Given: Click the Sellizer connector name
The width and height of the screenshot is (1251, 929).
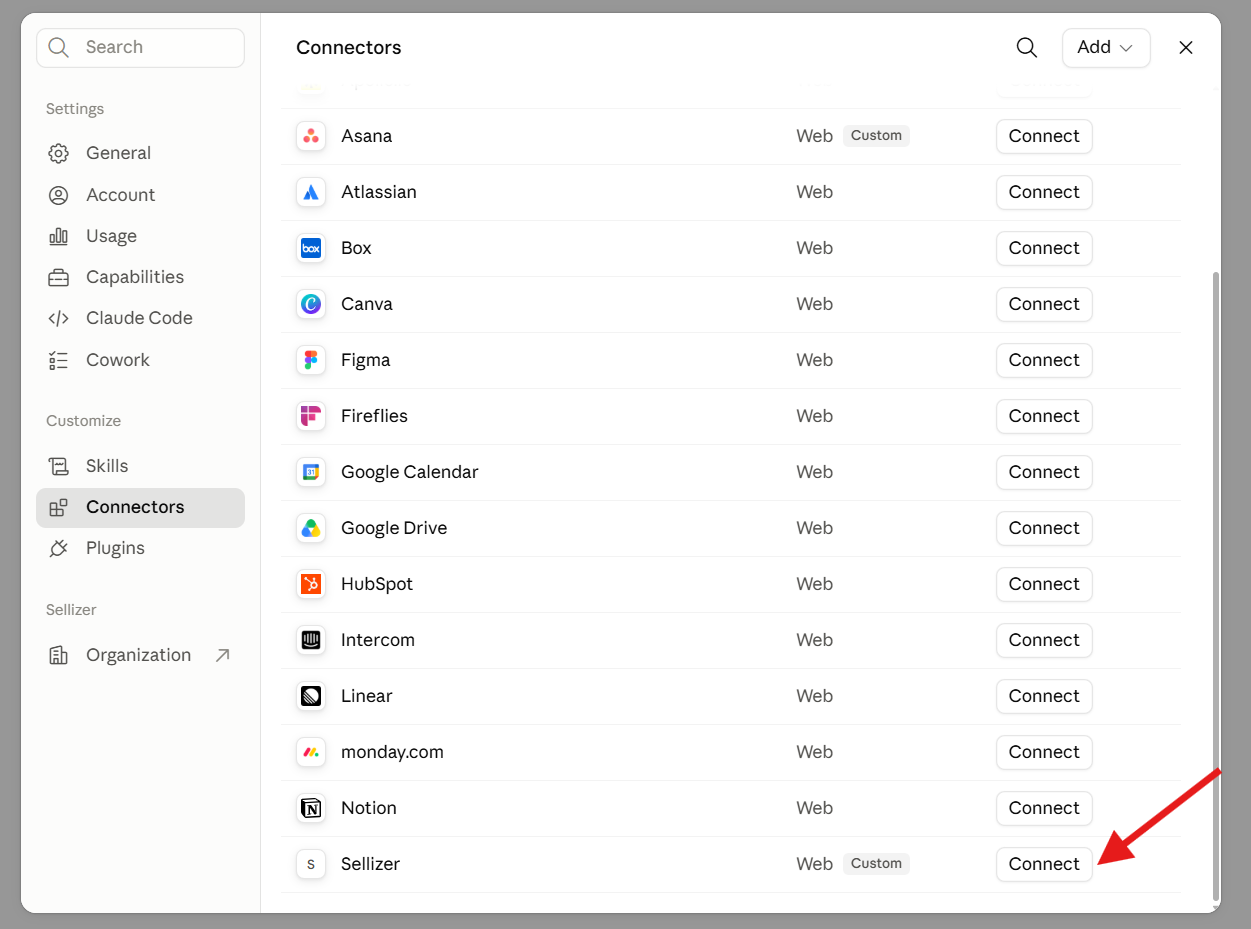Looking at the screenshot, I should (370, 864).
